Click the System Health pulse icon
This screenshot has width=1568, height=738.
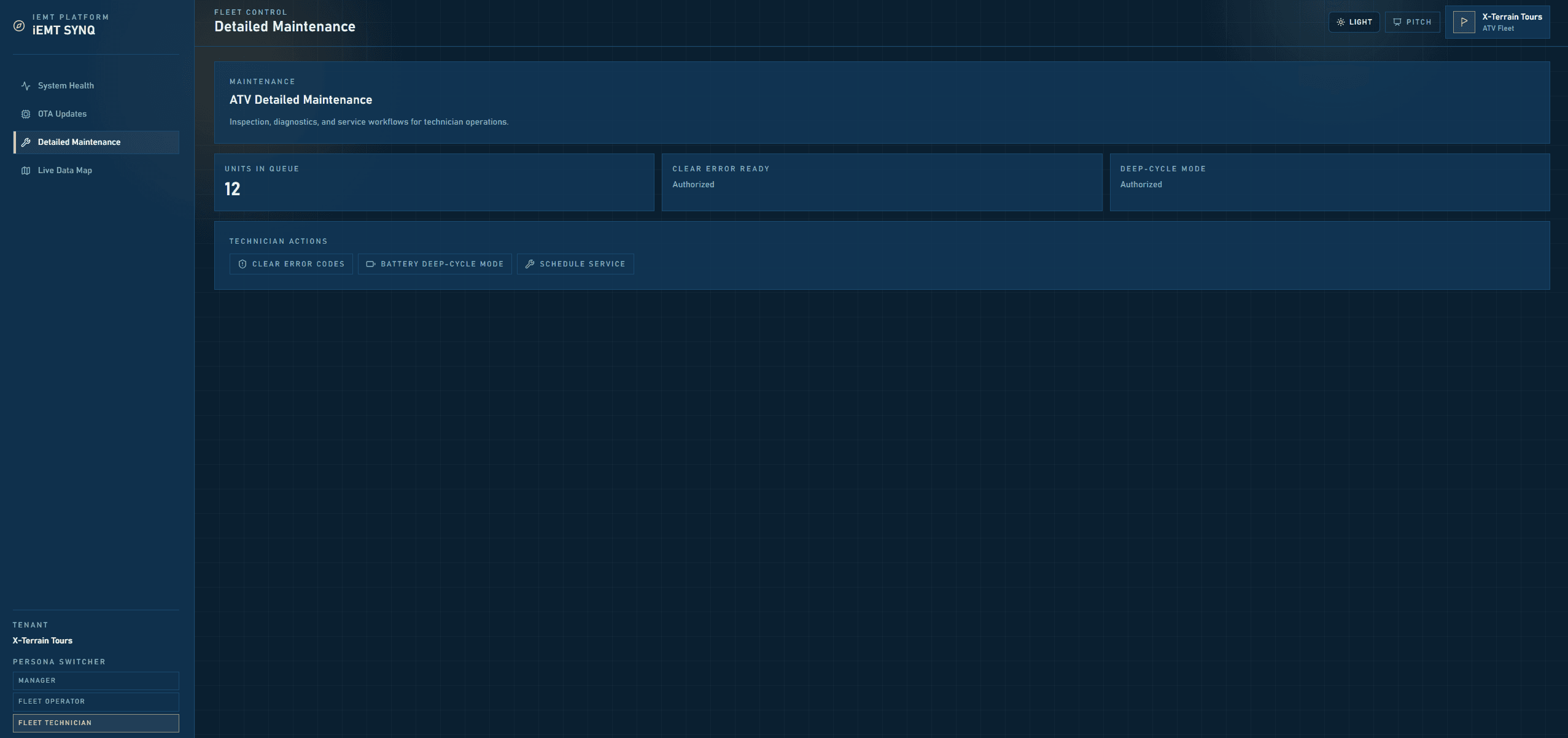pyautogui.click(x=26, y=86)
